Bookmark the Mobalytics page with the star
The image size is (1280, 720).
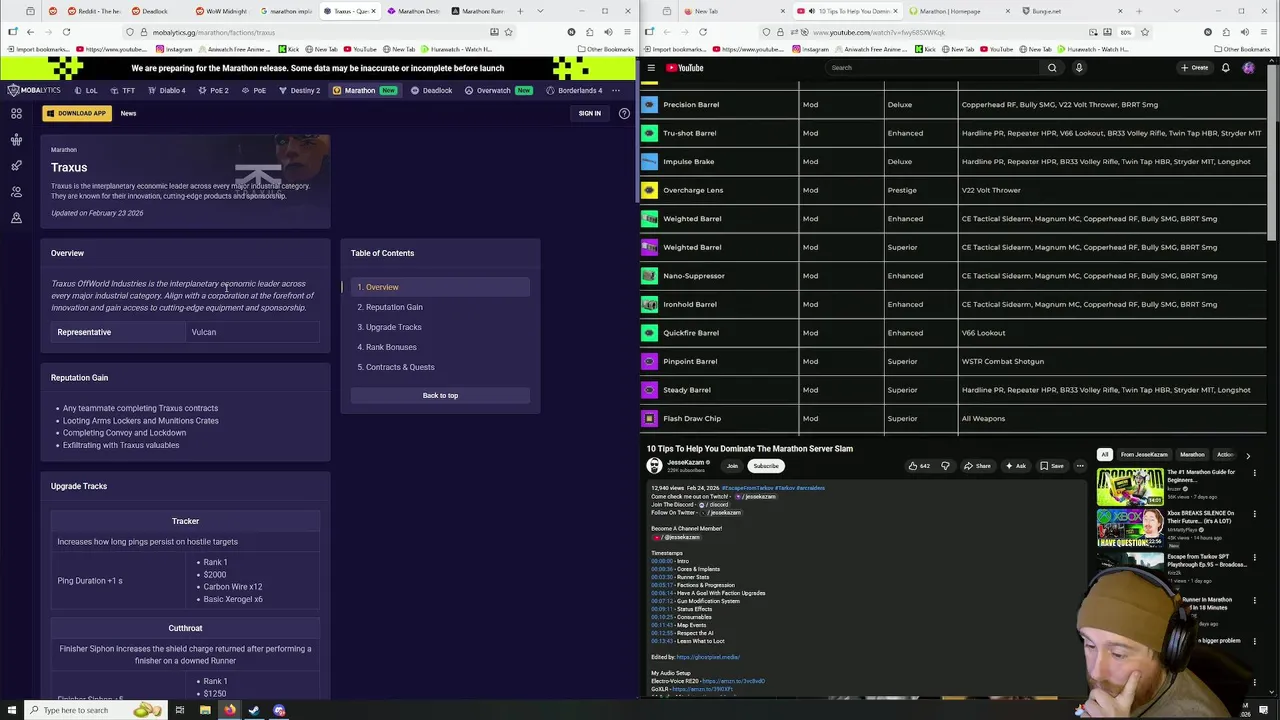508,32
